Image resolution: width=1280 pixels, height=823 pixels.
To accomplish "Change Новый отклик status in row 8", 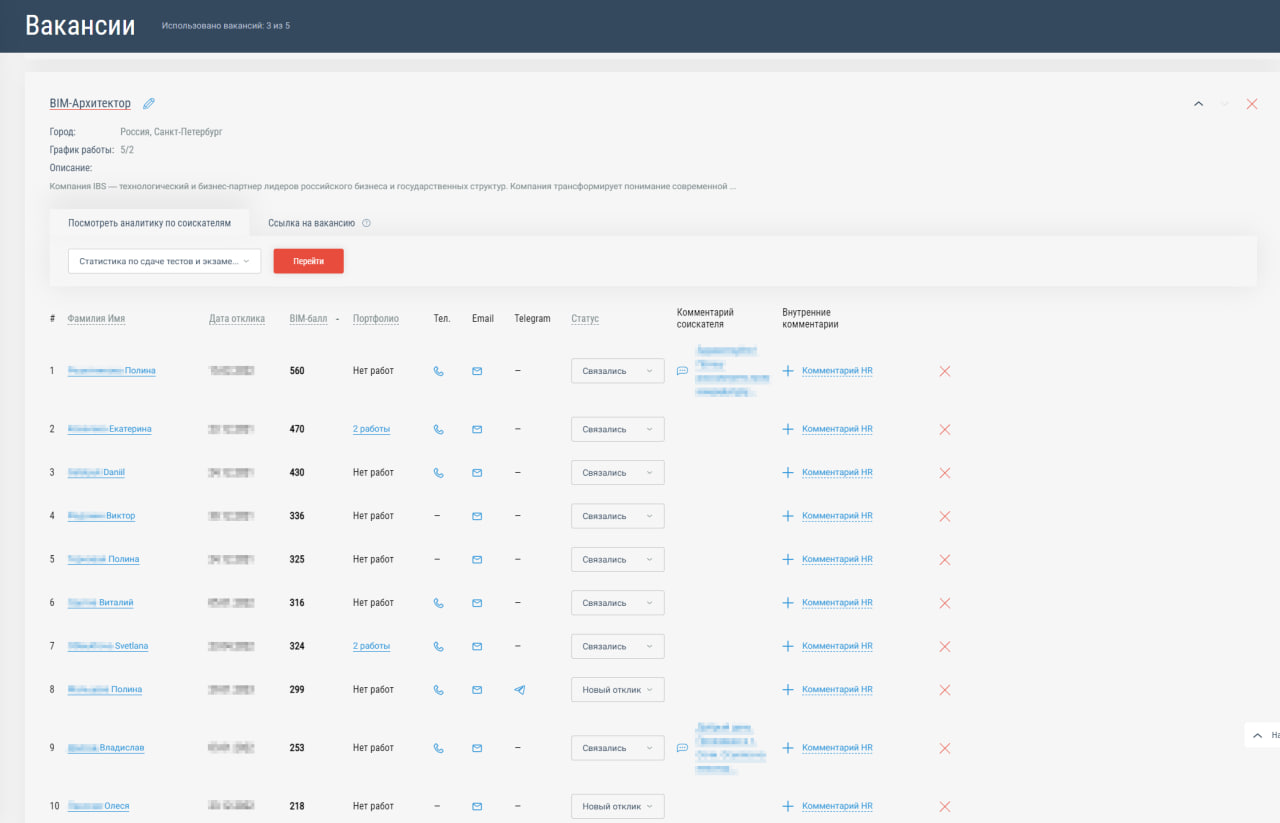I will (x=617, y=690).
